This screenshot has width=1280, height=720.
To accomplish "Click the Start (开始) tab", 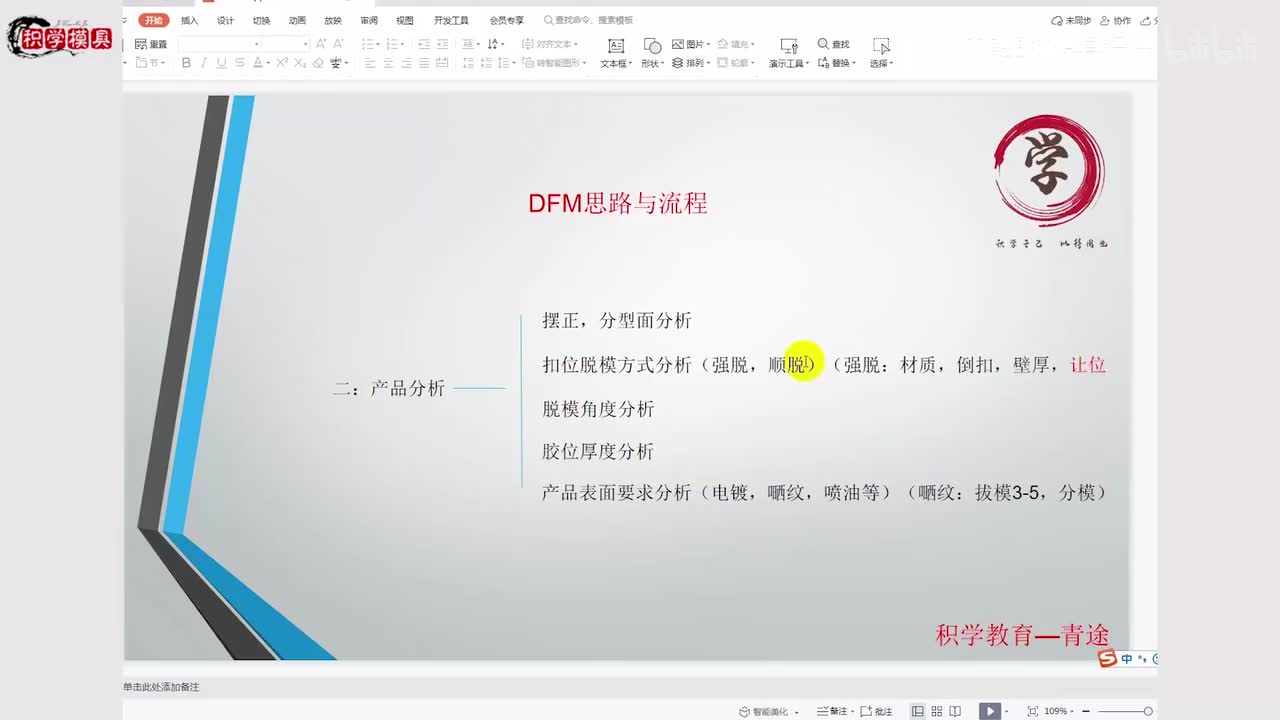I will coord(153,20).
